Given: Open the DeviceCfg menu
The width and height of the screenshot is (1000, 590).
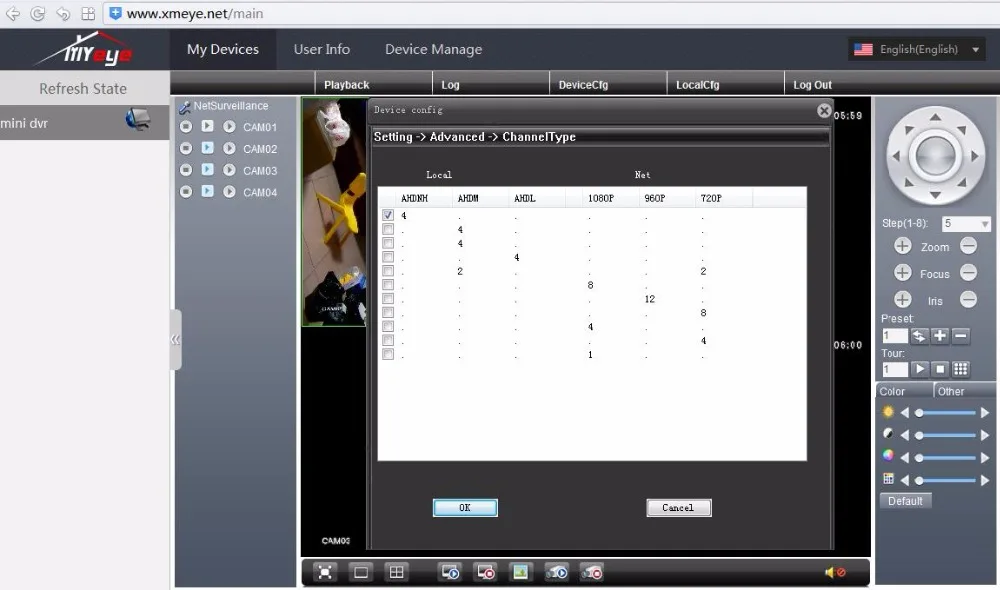Looking at the screenshot, I should point(583,85).
